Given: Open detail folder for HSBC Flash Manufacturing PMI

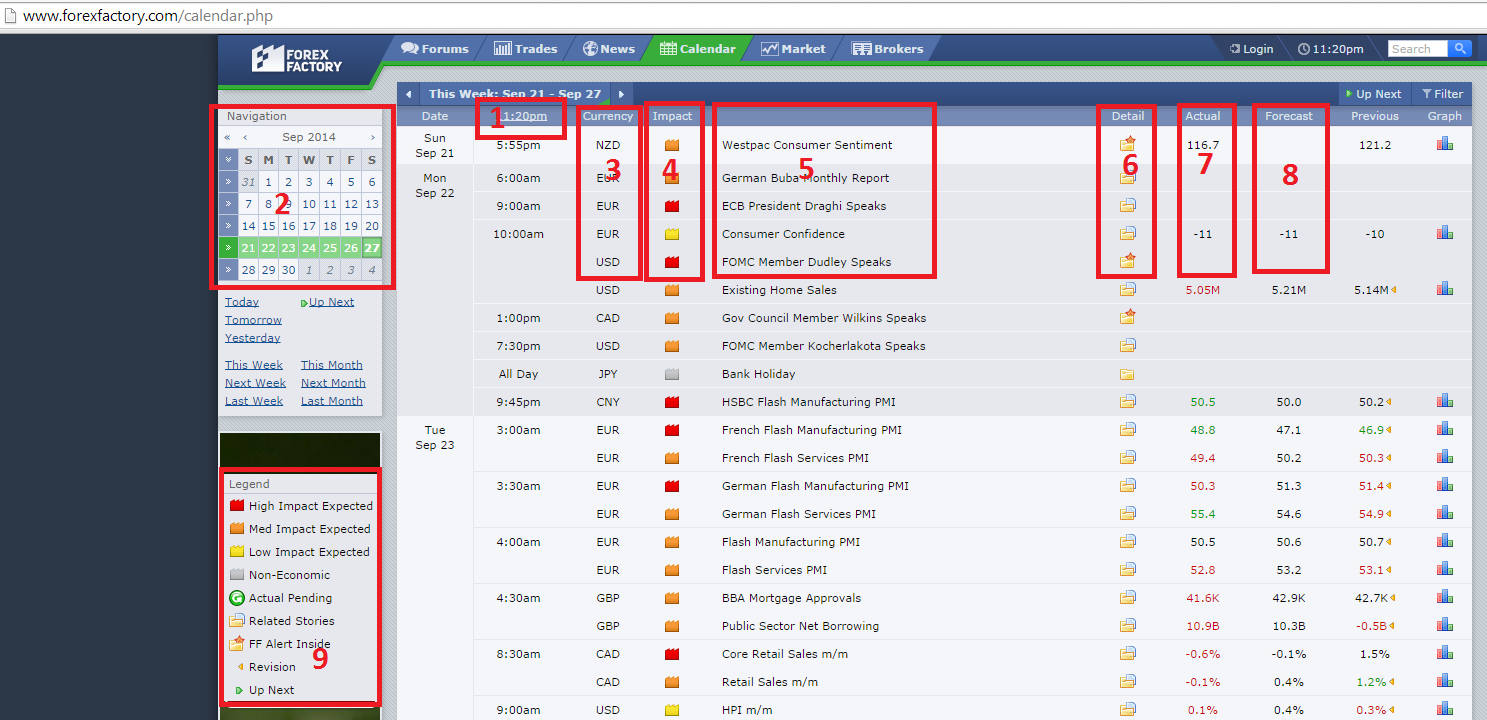Looking at the screenshot, I should [1128, 402].
